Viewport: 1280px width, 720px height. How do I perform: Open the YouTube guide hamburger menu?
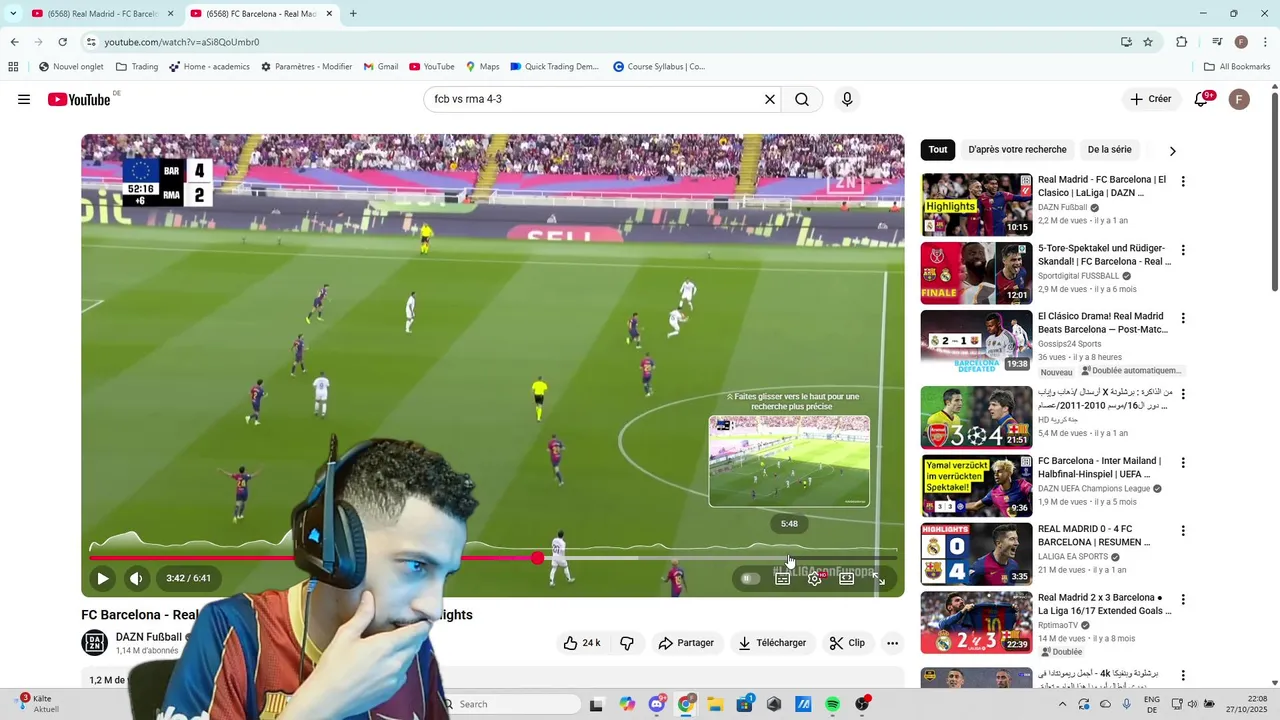(24, 99)
